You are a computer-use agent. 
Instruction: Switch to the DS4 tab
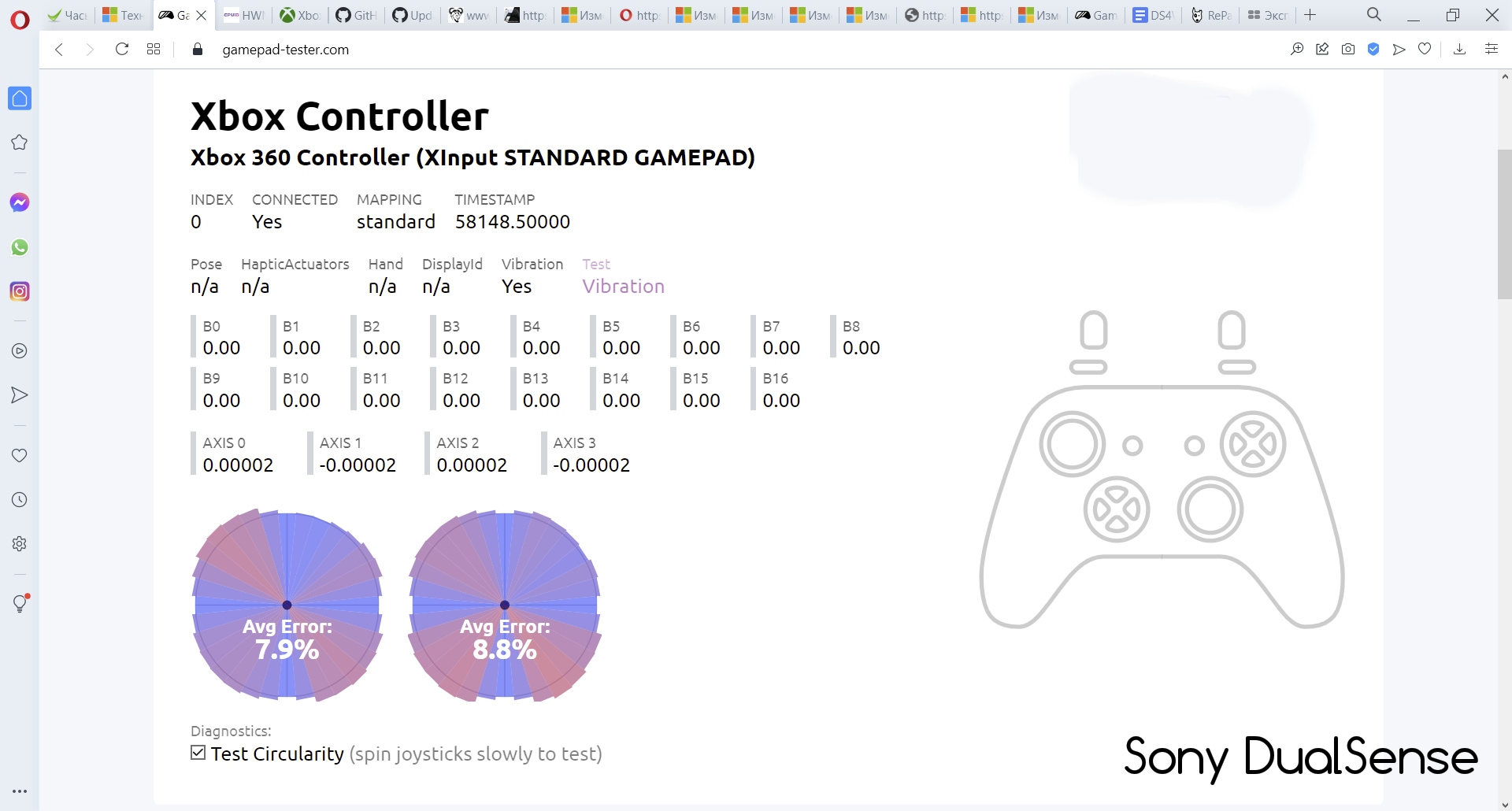1153,15
